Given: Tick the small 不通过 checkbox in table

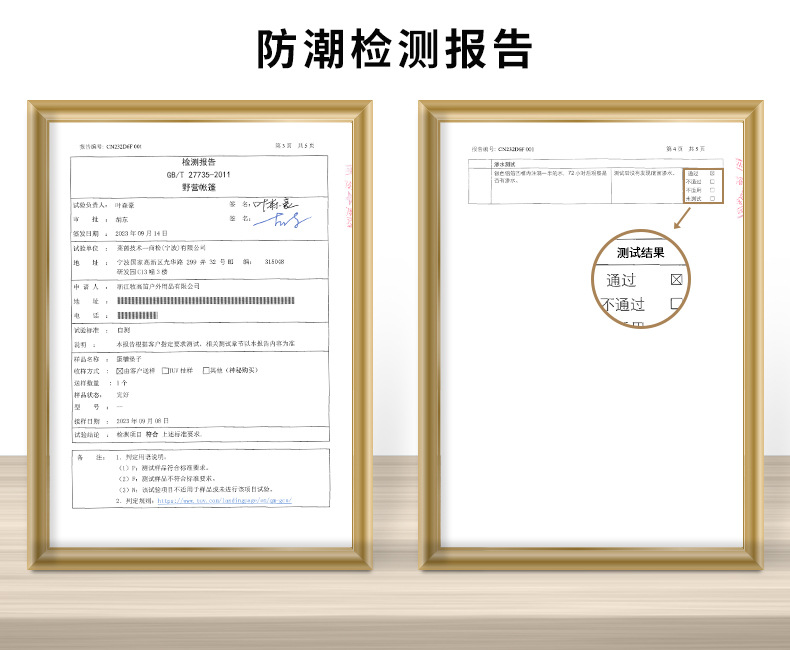Looking at the screenshot, I should coord(712,181).
